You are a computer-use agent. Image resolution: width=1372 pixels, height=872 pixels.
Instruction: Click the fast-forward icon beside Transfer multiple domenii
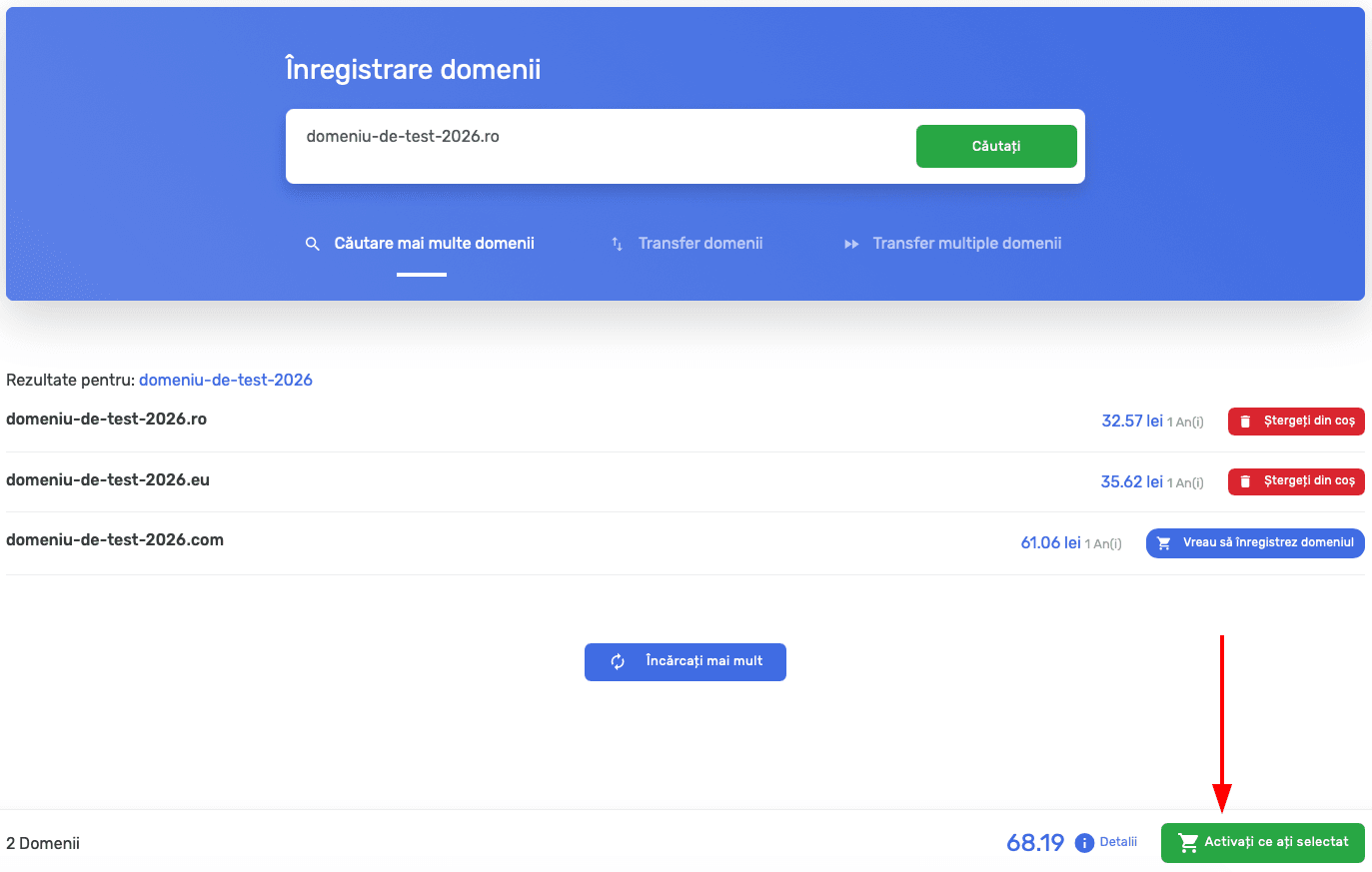pos(851,244)
